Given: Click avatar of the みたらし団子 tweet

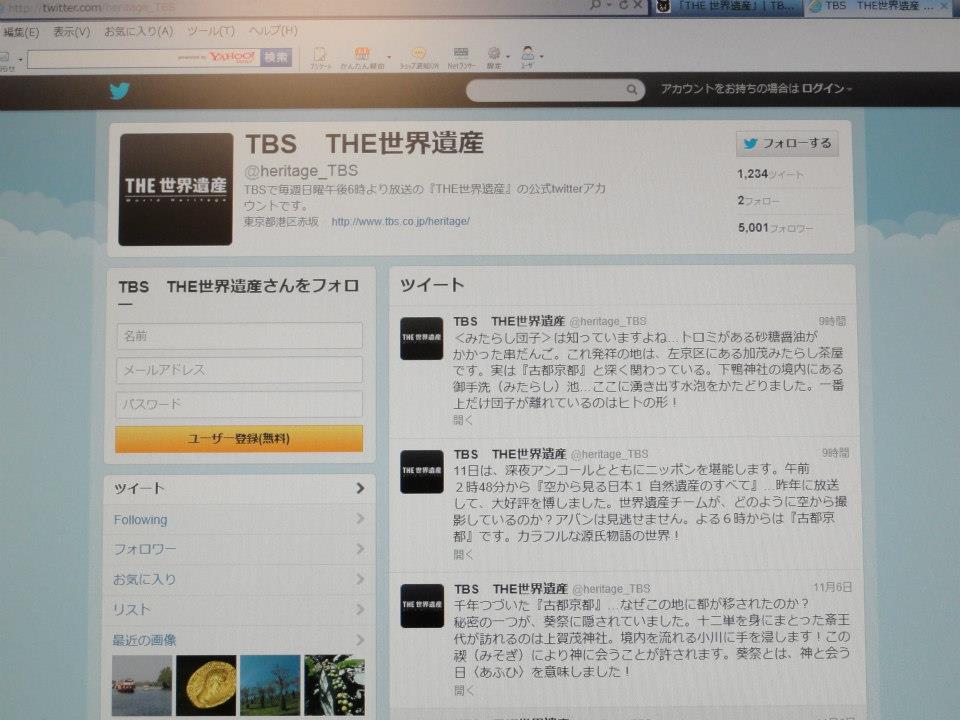Looking at the screenshot, I should pyautogui.click(x=421, y=338).
